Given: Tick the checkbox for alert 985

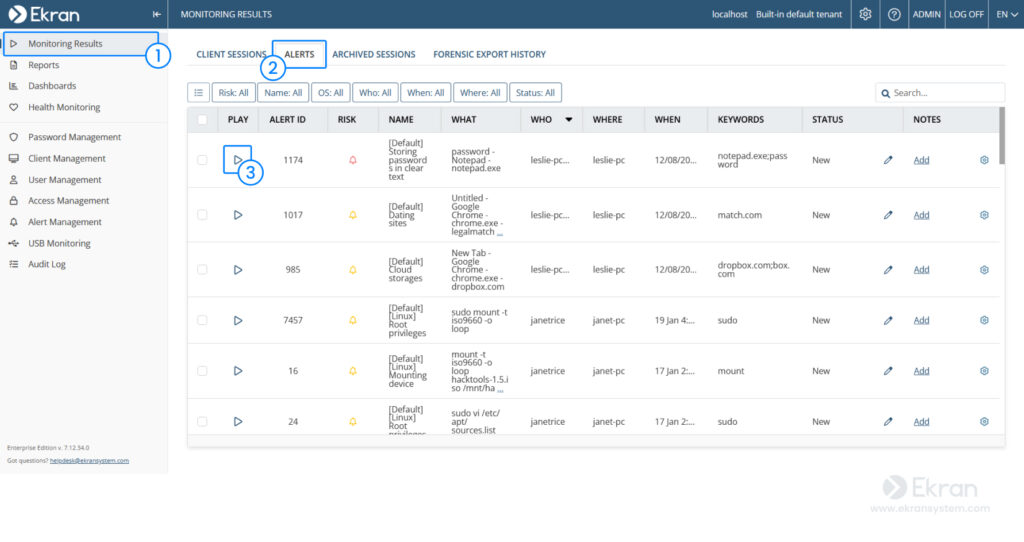Looking at the screenshot, I should tap(202, 270).
